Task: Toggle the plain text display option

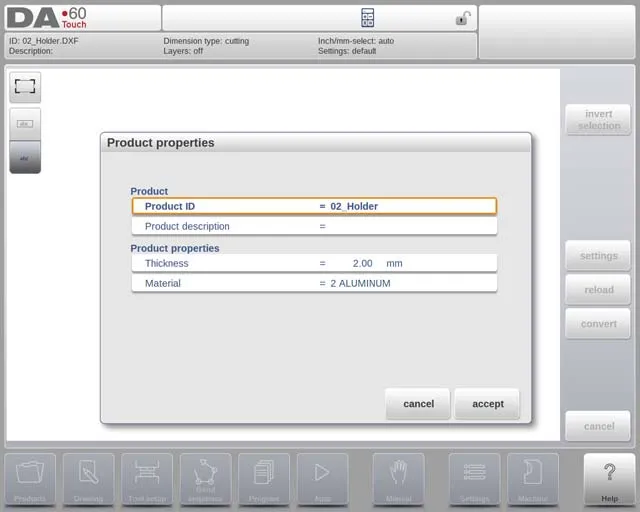Action: click(25, 157)
